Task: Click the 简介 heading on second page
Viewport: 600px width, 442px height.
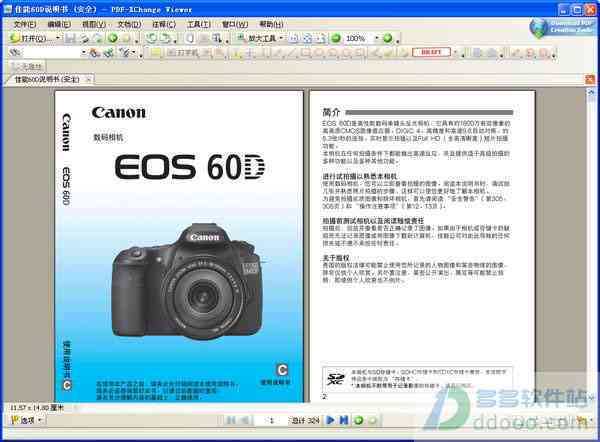Action: (x=331, y=112)
